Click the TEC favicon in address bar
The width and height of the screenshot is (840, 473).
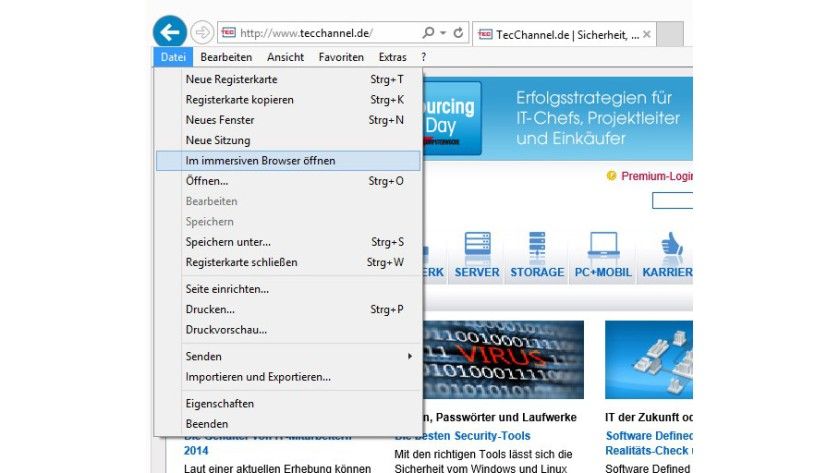[229, 33]
